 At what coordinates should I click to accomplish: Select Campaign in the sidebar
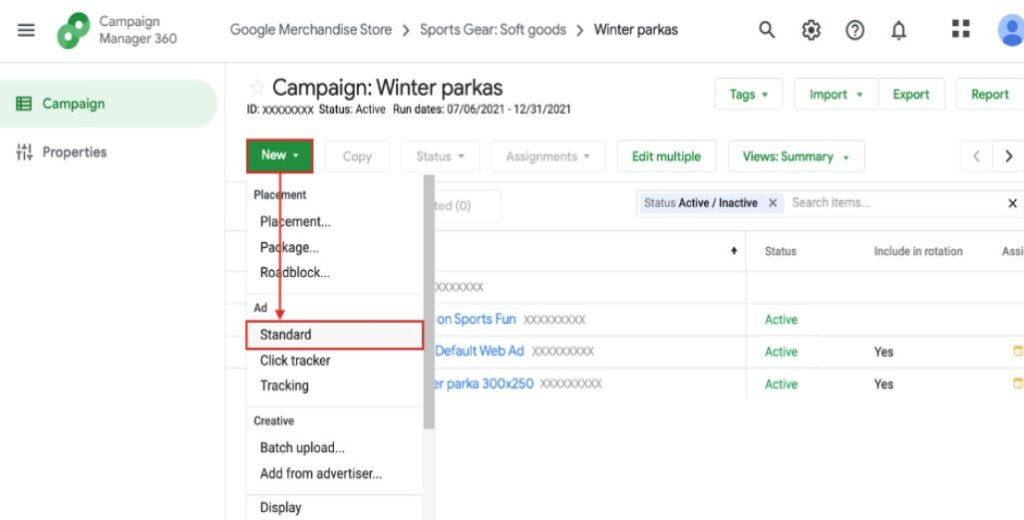(x=108, y=103)
